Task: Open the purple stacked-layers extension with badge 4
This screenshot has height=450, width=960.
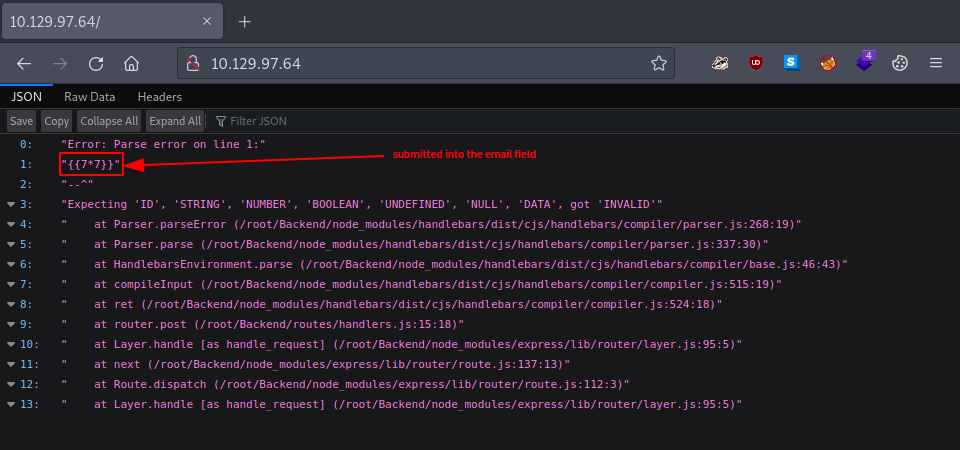Action: tap(864, 62)
